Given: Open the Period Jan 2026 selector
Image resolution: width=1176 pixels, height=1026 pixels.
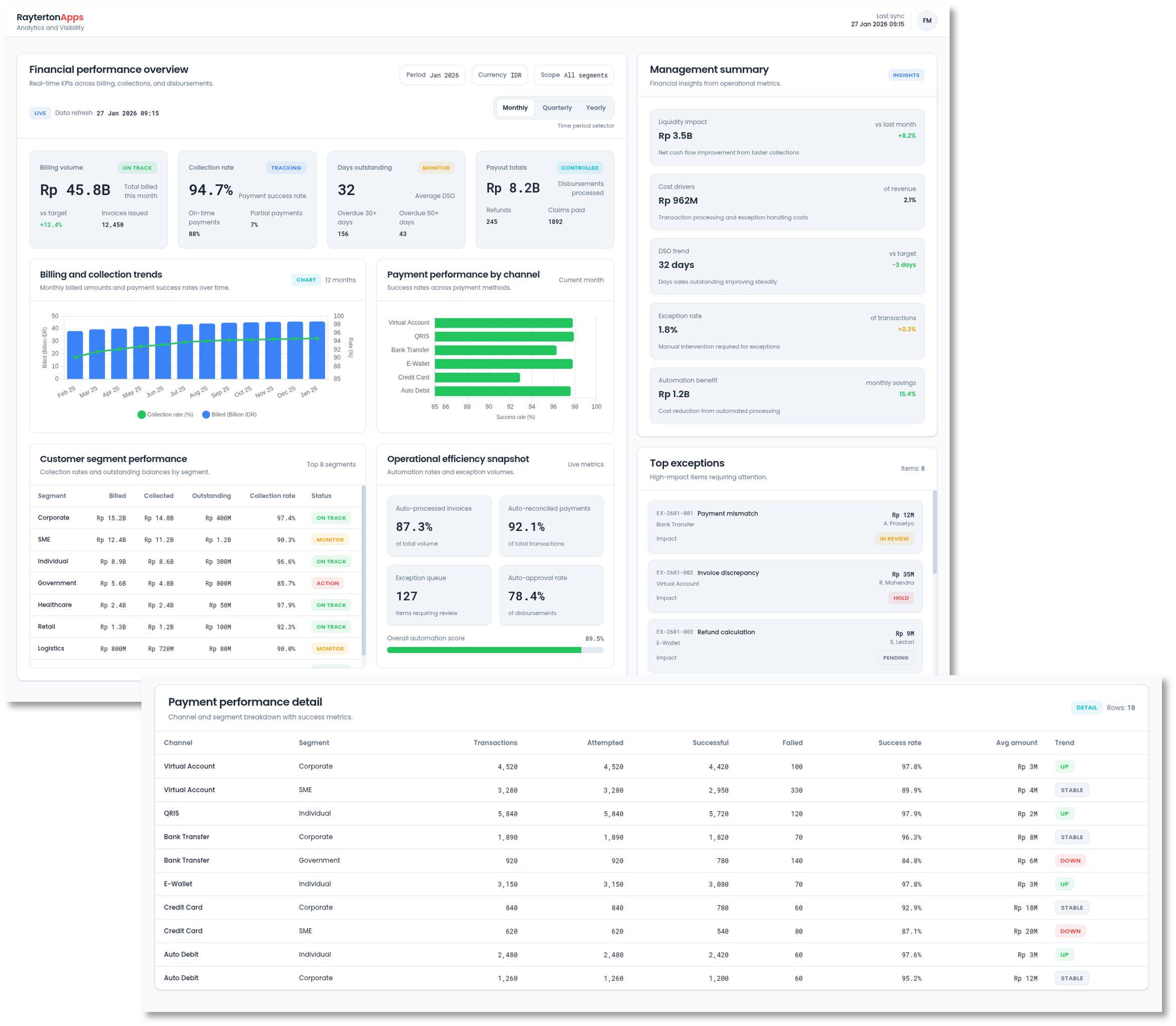Looking at the screenshot, I should tap(432, 74).
